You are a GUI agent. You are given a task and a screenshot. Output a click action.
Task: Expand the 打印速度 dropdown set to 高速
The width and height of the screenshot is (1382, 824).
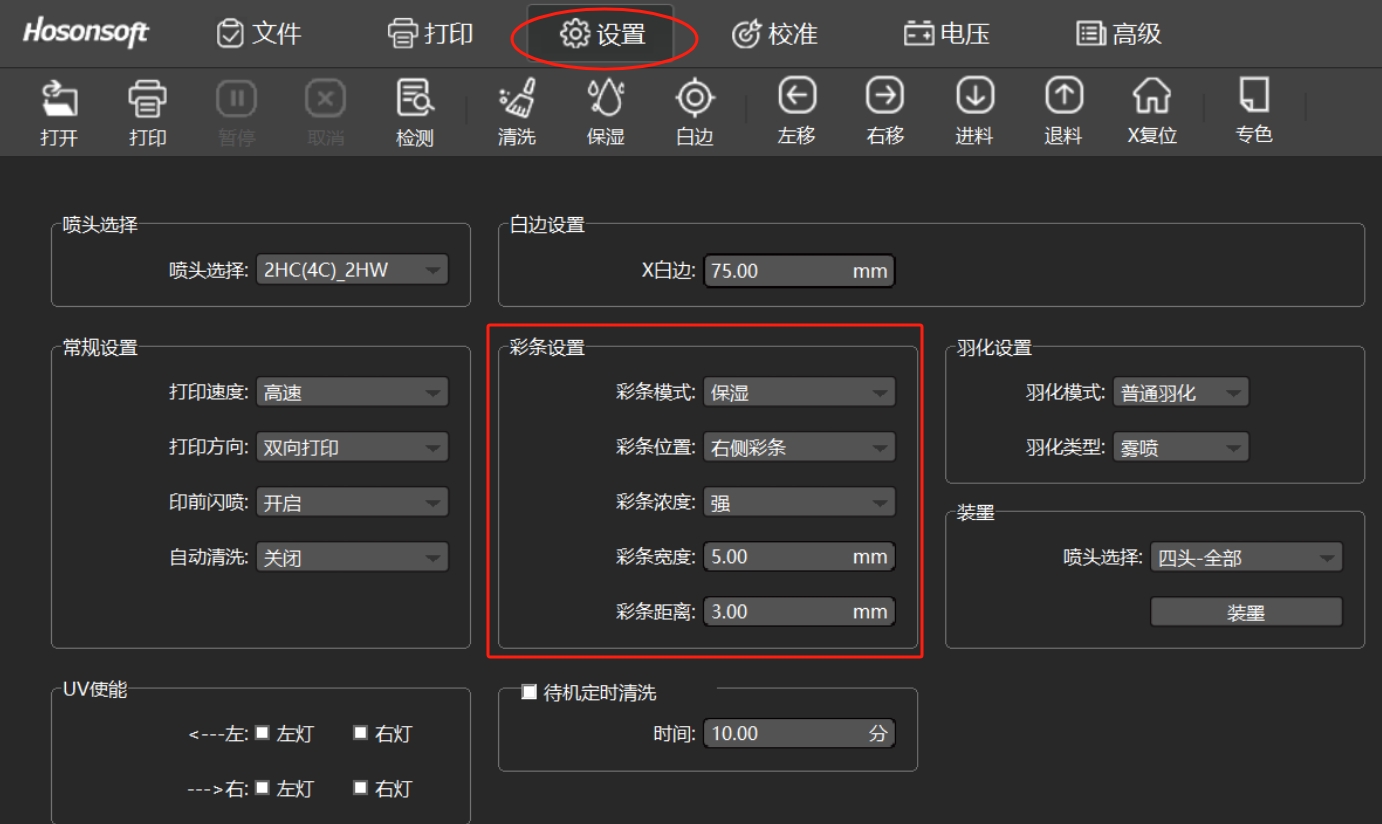tap(352, 392)
